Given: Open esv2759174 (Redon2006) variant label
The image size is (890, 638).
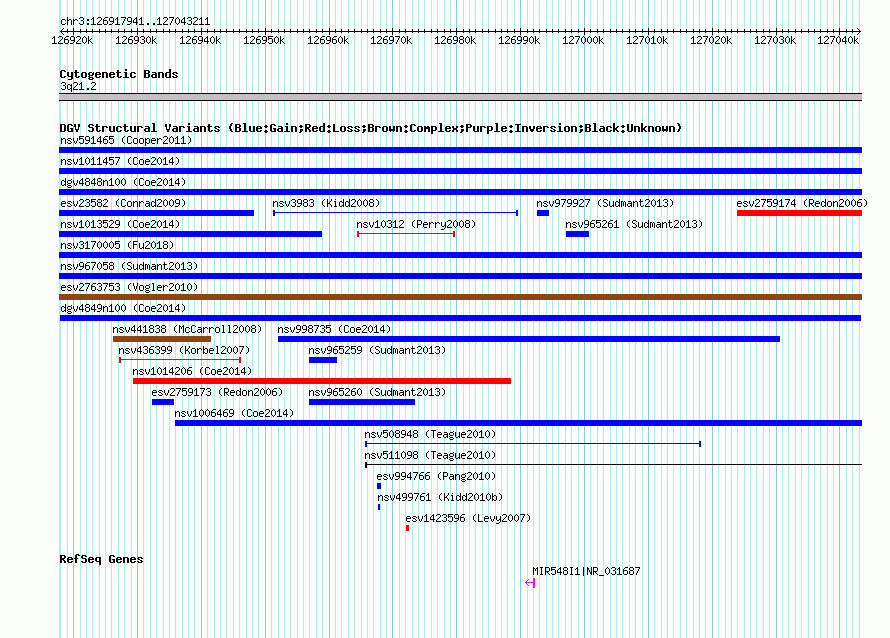Looking at the screenshot, I should click(x=802, y=203).
